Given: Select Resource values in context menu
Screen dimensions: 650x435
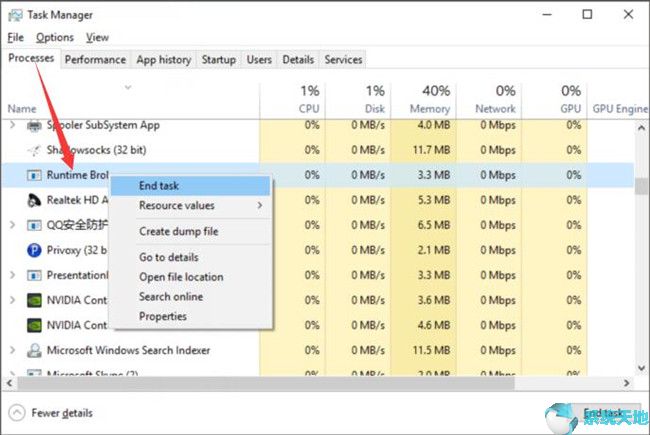Looking at the screenshot, I should (x=191, y=205).
